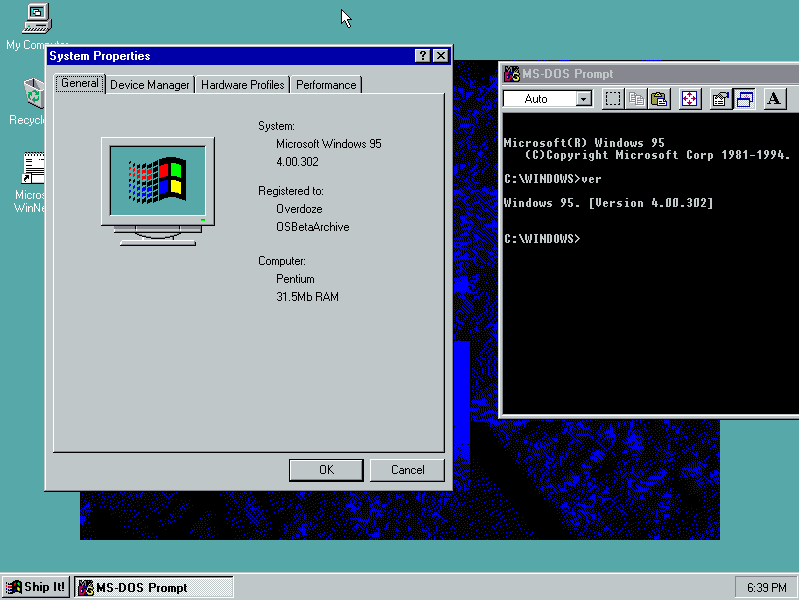The height and width of the screenshot is (600, 799).
Task: Click OK in System Properties
Action: click(326, 470)
